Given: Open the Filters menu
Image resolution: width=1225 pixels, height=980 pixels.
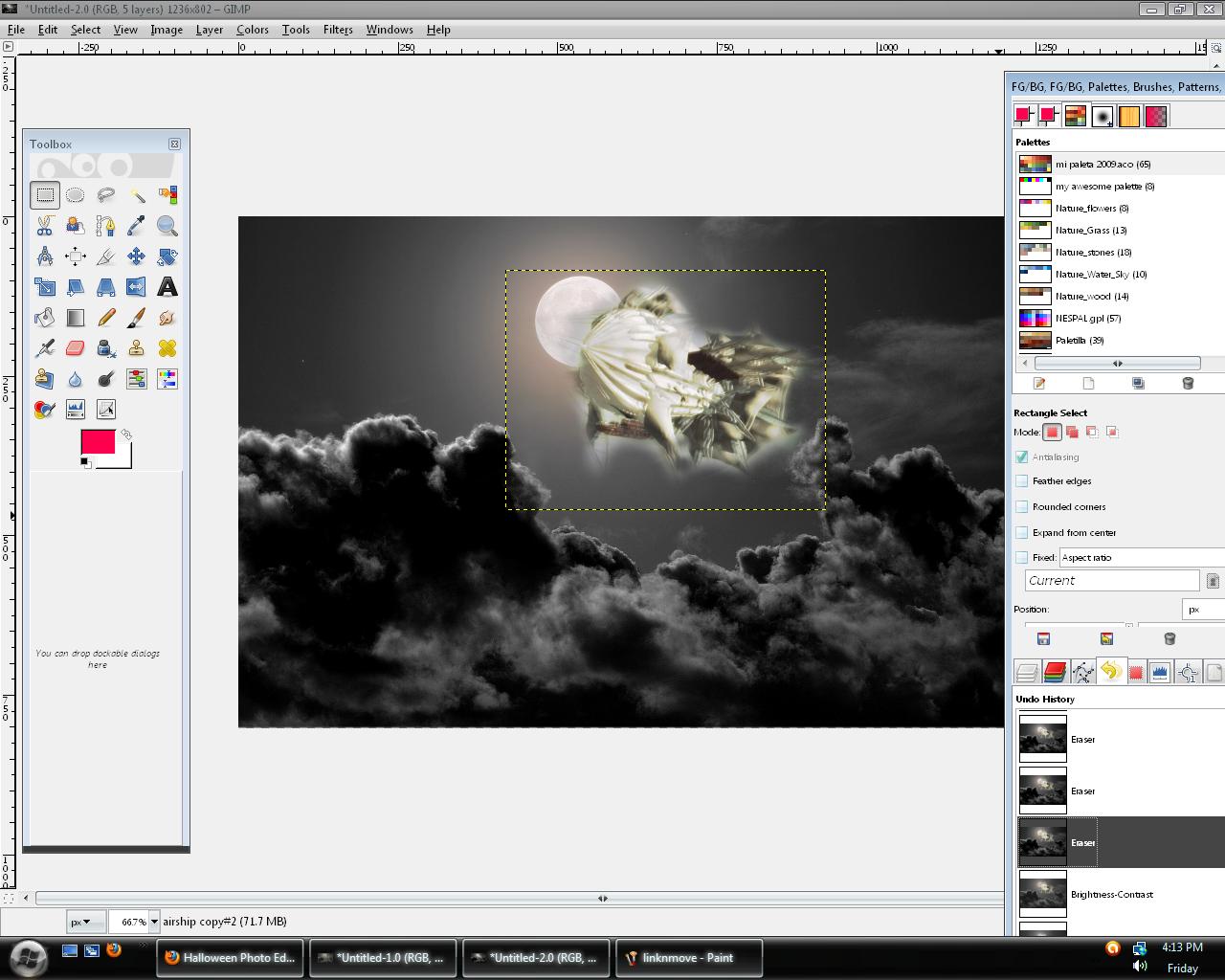Looking at the screenshot, I should tap(338, 30).
